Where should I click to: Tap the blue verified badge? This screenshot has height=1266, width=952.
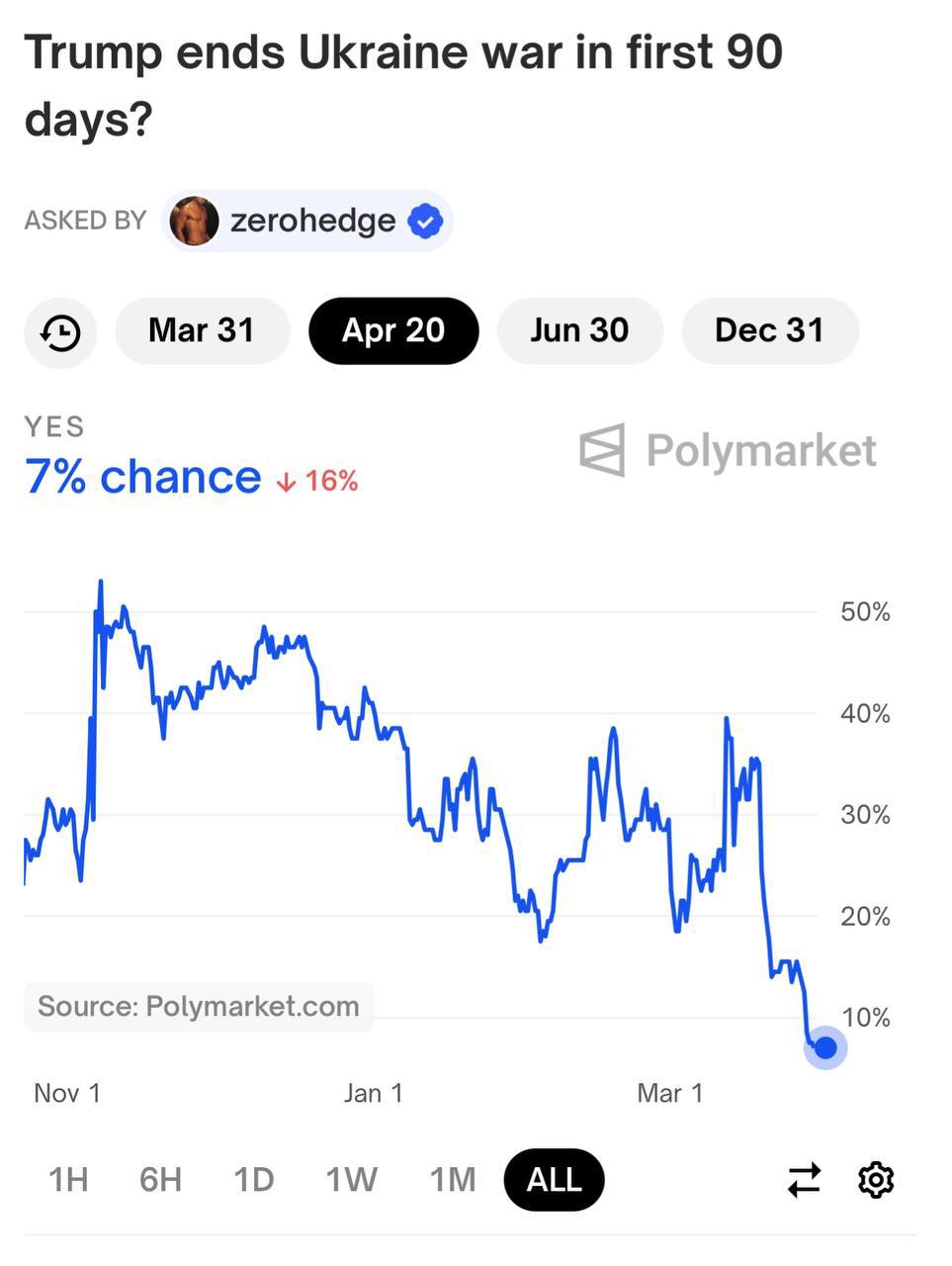point(425,221)
